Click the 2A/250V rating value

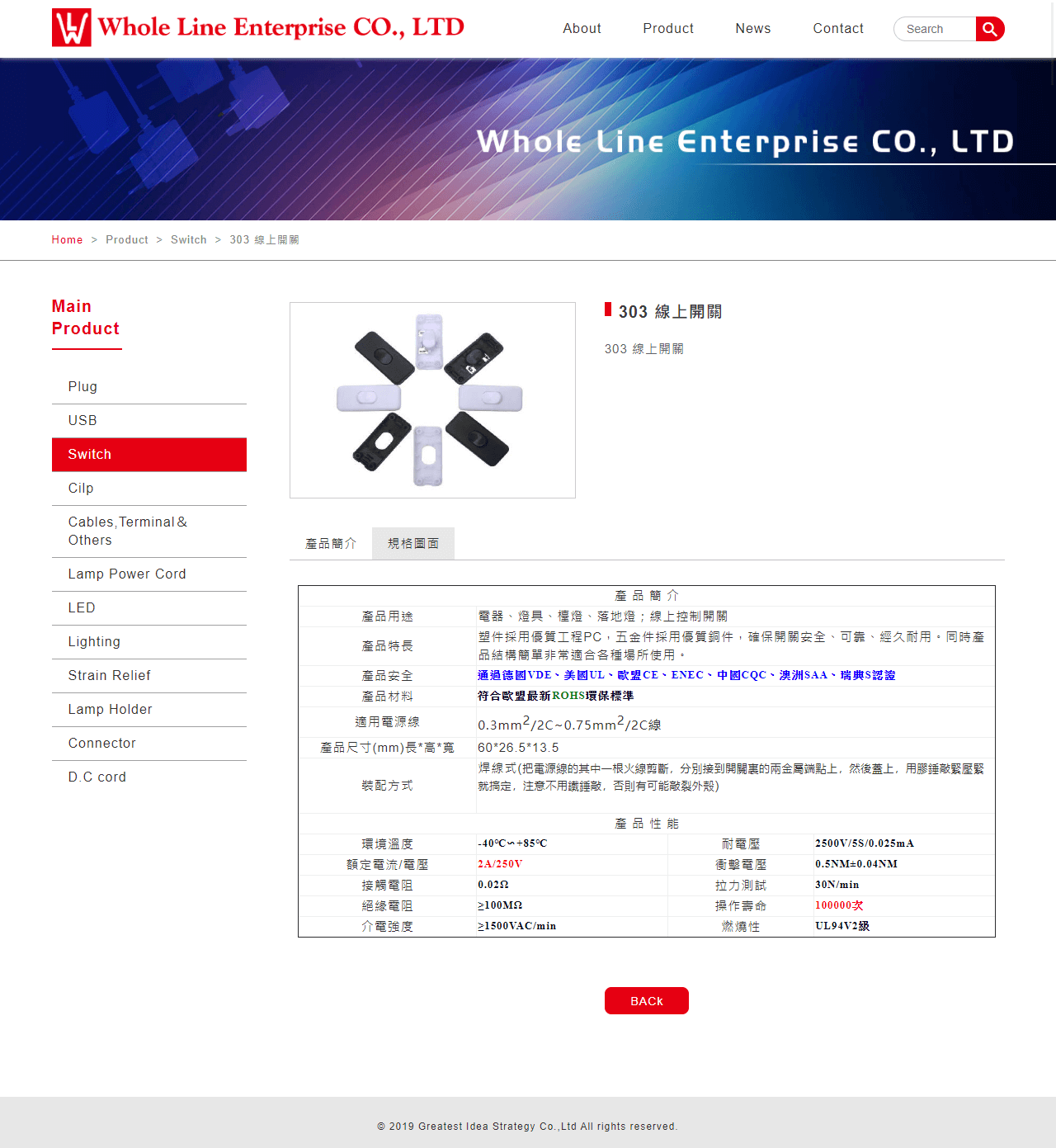tap(500, 864)
